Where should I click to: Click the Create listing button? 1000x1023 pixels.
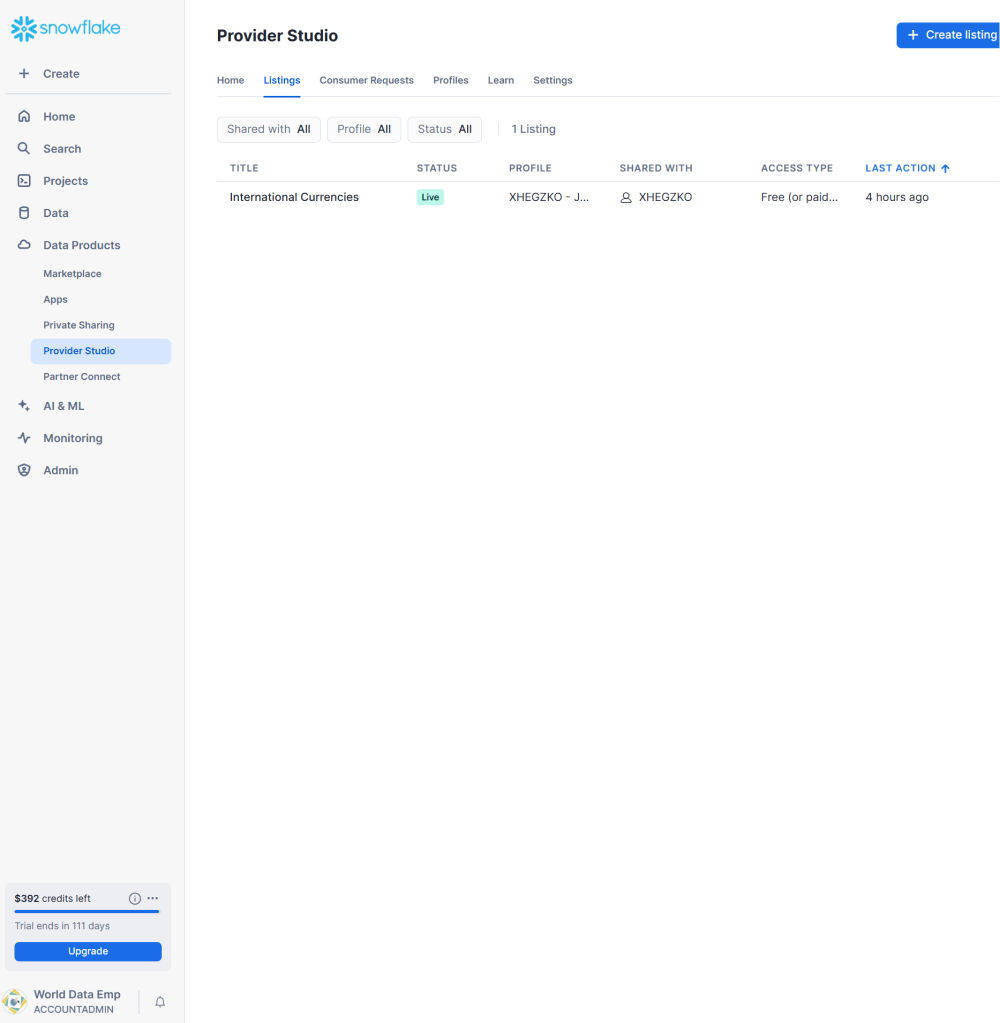click(x=950, y=35)
